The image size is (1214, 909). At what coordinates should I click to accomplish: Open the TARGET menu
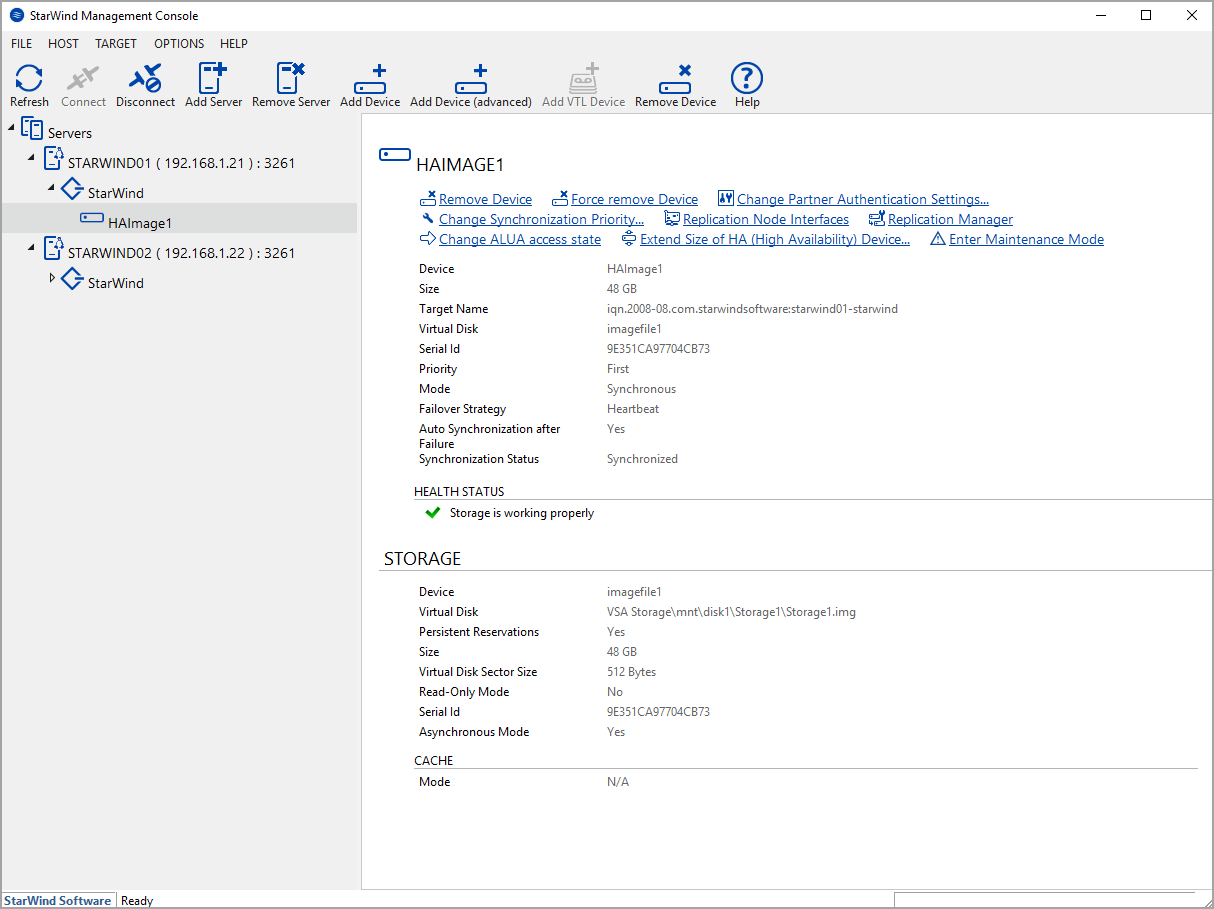pos(116,44)
